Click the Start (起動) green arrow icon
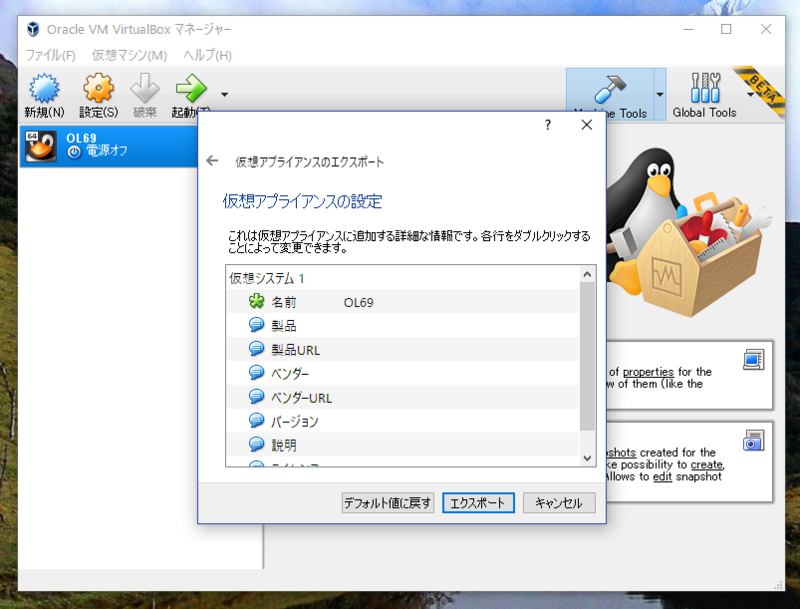Screen dimensions: 800x609 click(x=191, y=88)
